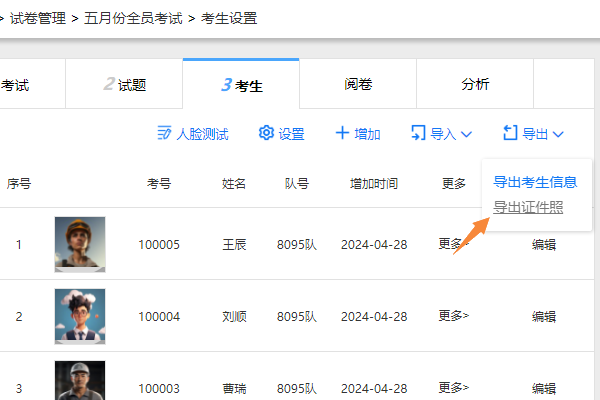The image size is (600, 400).
Task: Open photo thumbnail of 曹瑞
Action: (x=80, y=380)
